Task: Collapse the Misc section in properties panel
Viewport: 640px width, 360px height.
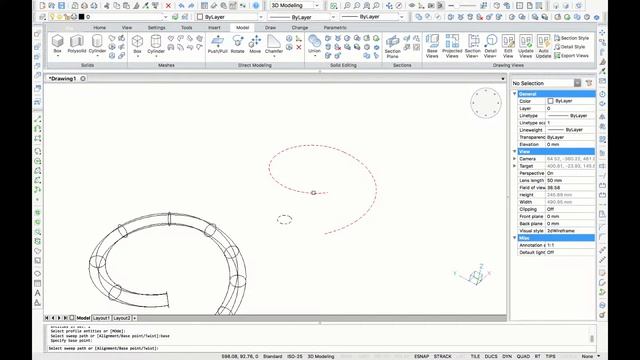Action: click(x=515, y=238)
